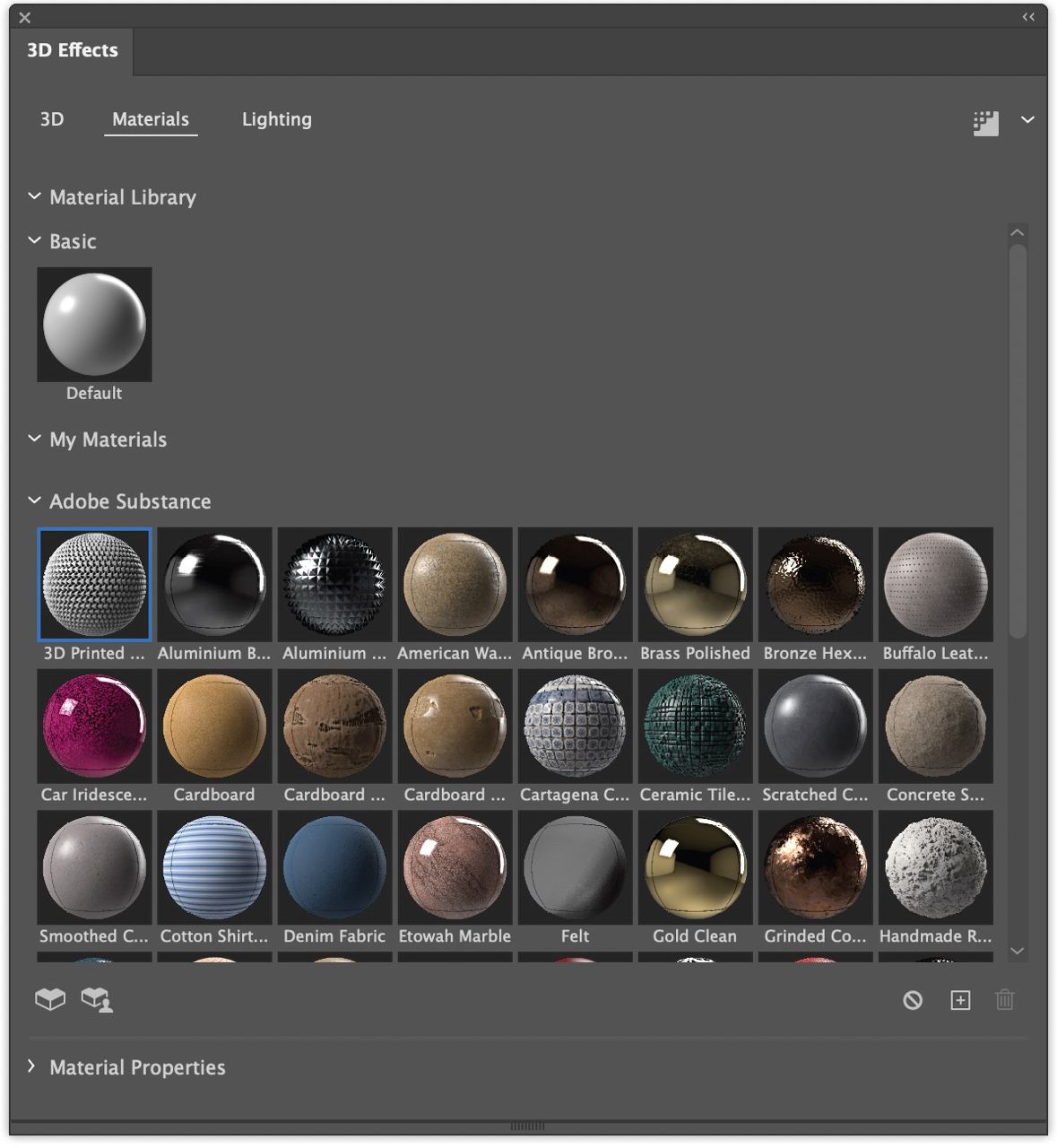
Task: Click the scrollbar up arrow
Action: (x=1017, y=232)
